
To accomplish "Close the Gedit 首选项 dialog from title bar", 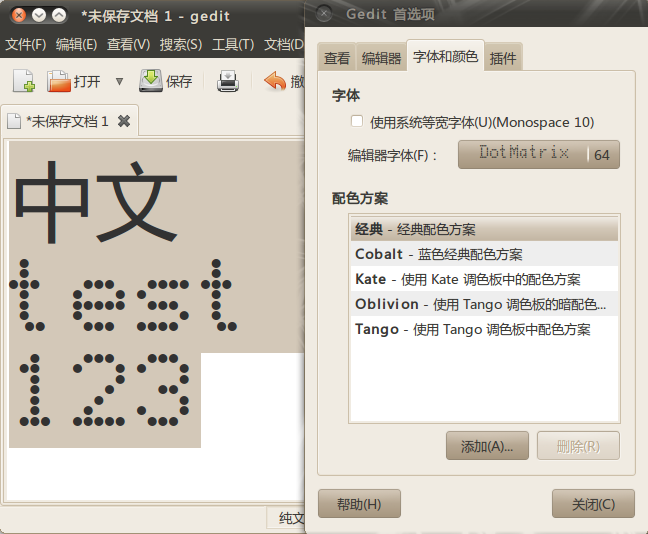I will coord(324,13).
